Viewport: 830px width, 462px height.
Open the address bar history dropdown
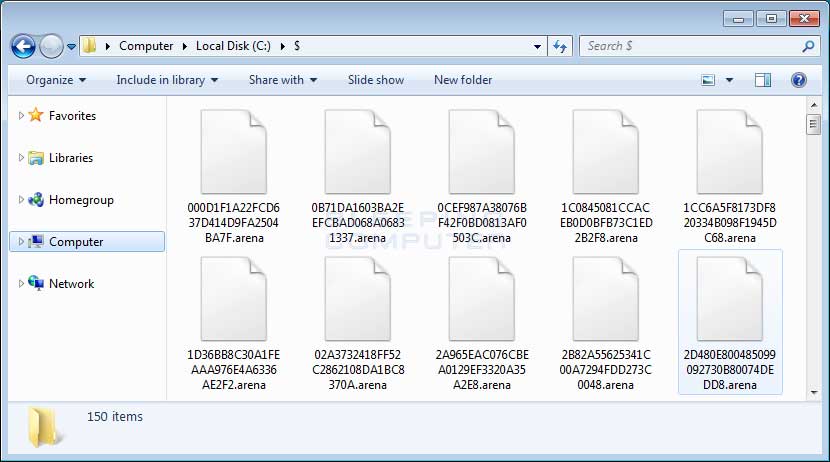click(537, 47)
